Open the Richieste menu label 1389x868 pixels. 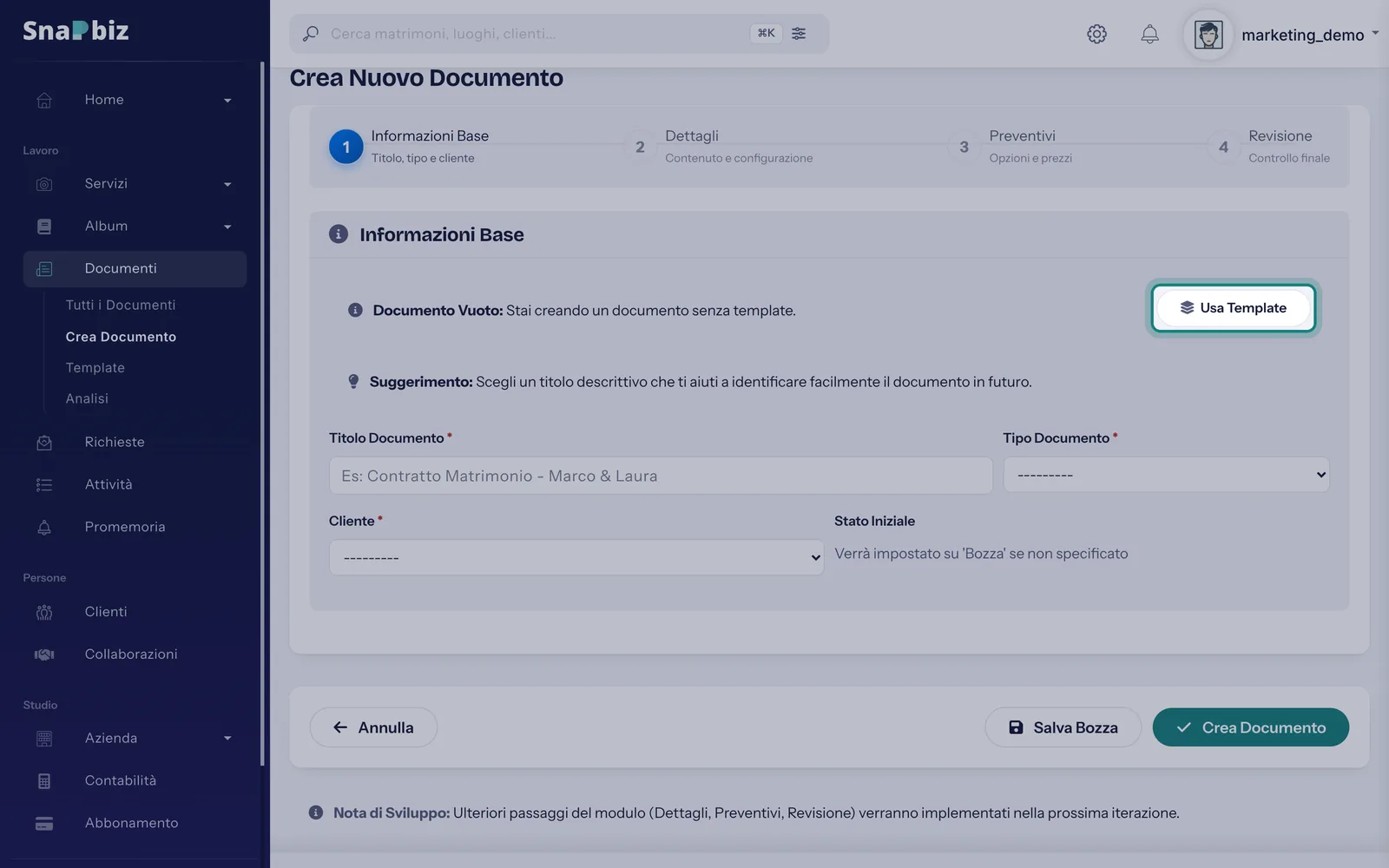pyautogui.click(x=115, y=443)
